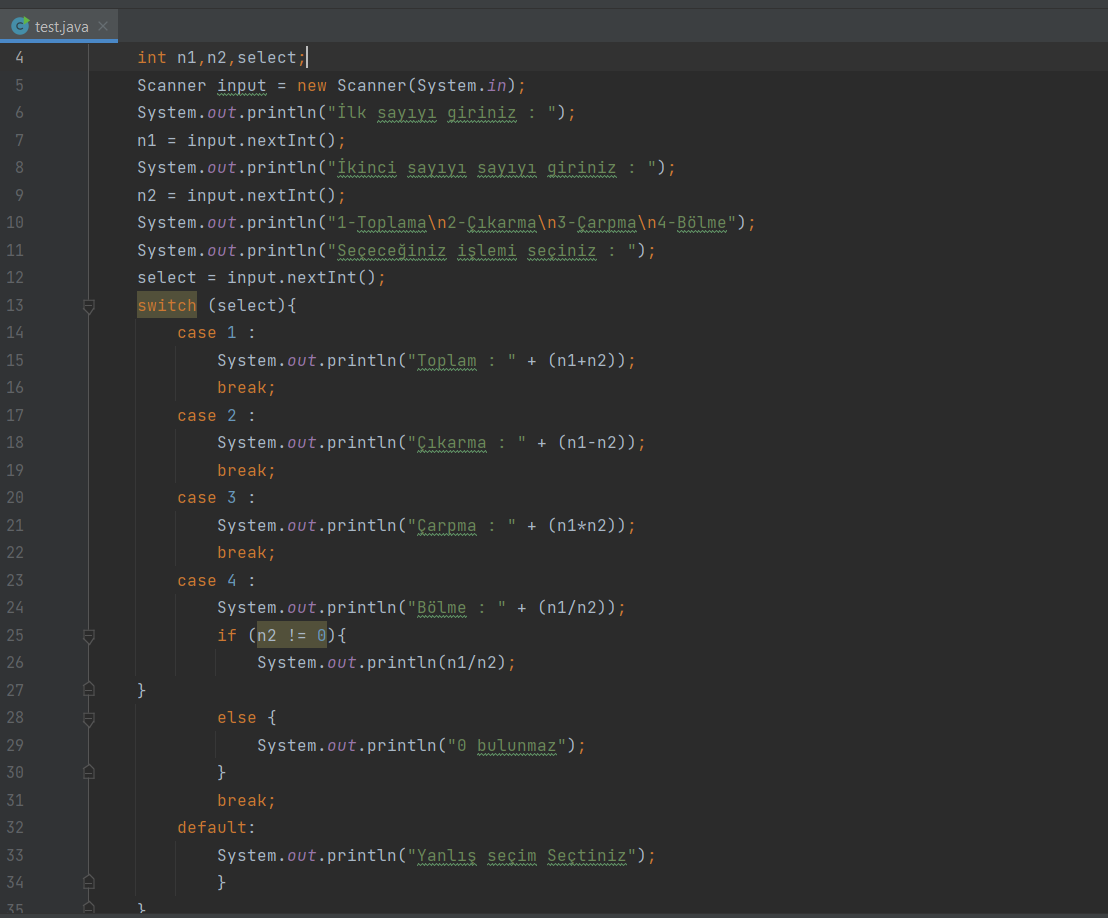Click the fold end marker on line 30
The image size is (1108, 918).
[89, 772]
